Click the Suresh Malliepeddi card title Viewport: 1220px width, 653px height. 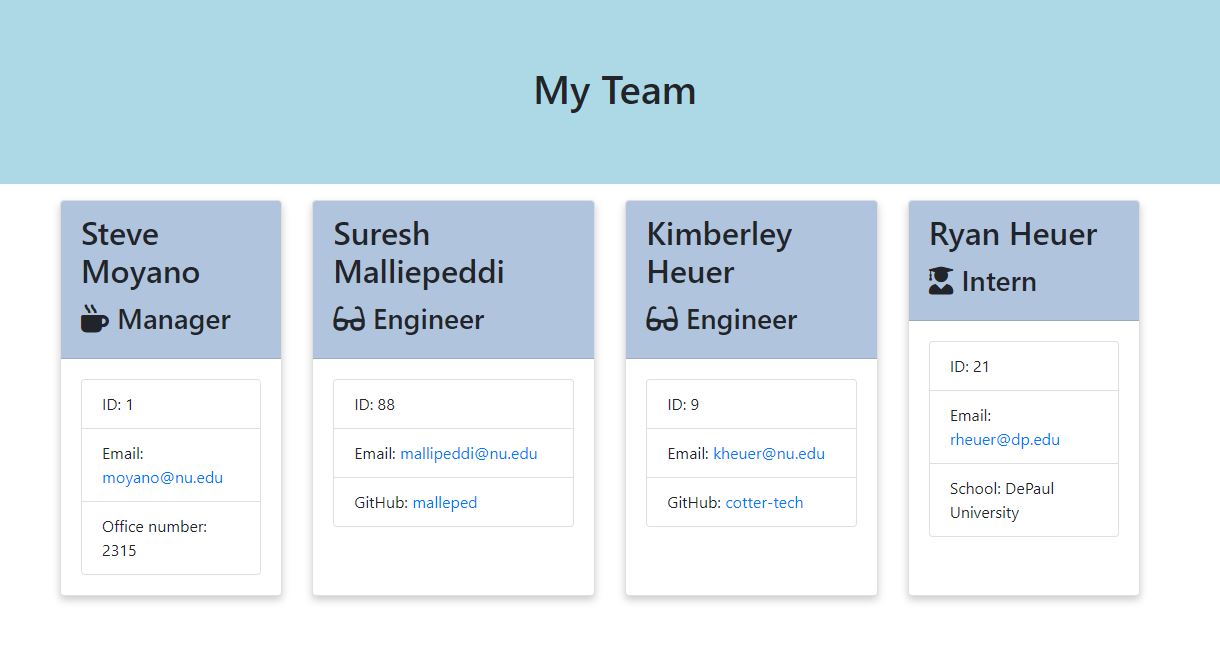tap(418, 253)
